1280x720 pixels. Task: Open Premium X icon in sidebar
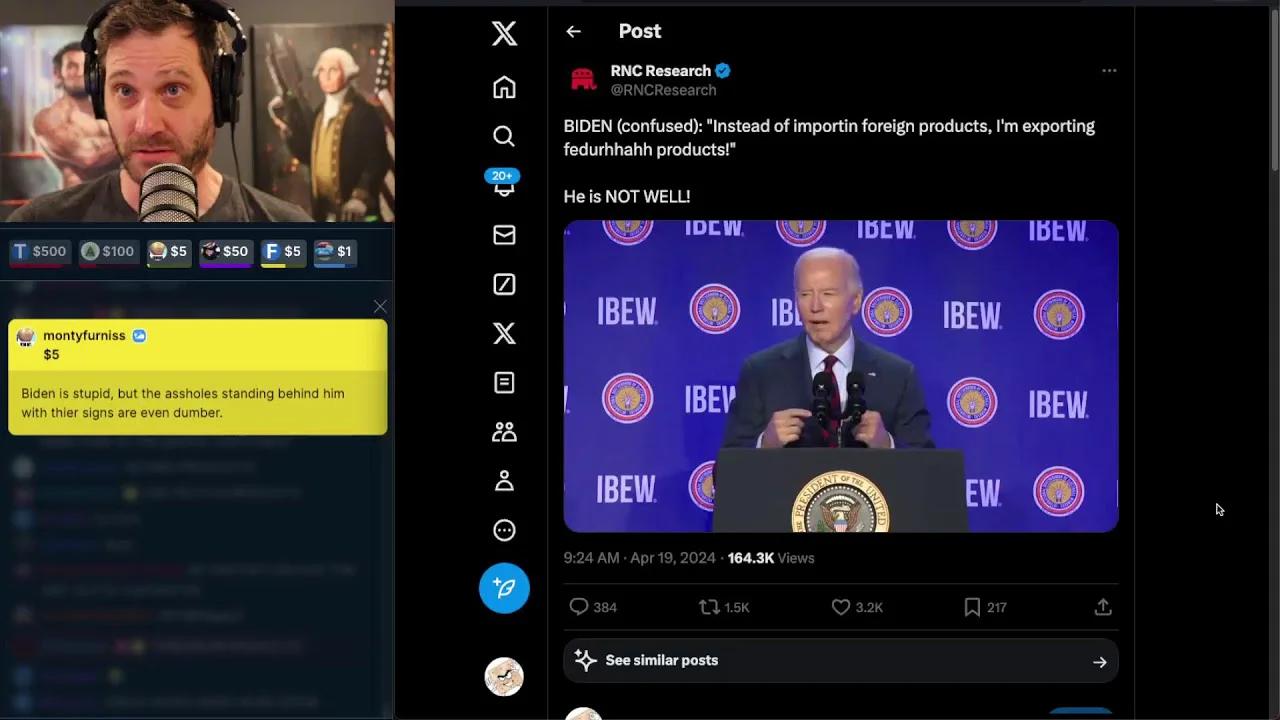click(504, 333)
